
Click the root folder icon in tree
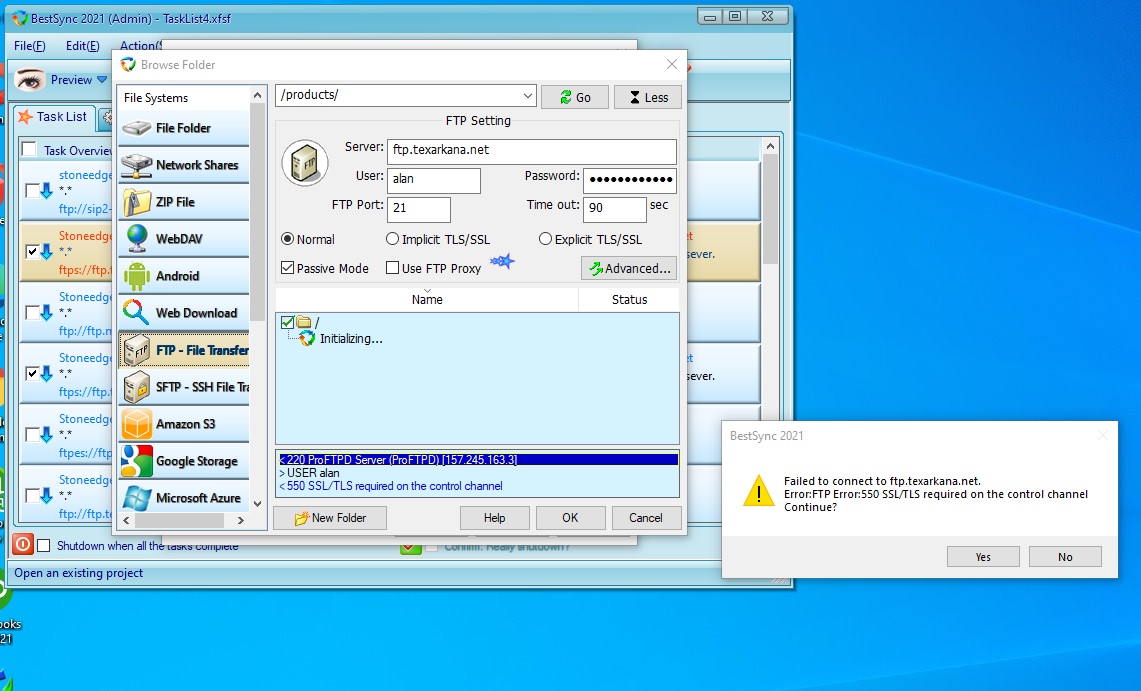pyautogui.click(x=304, y=322)
